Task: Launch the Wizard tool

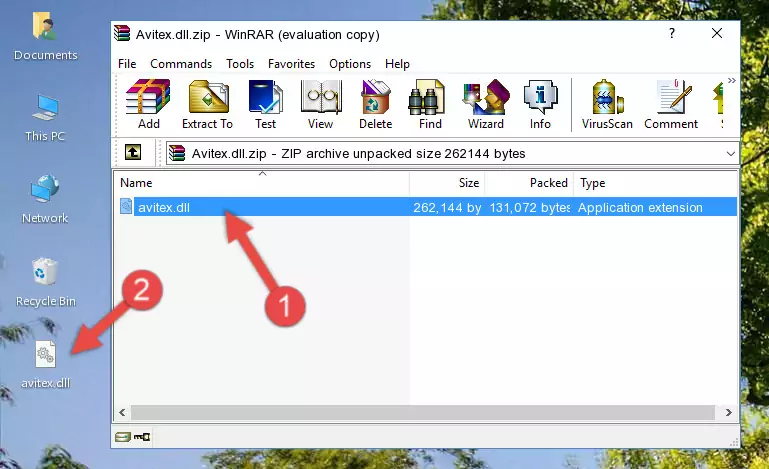Action: 486,104
